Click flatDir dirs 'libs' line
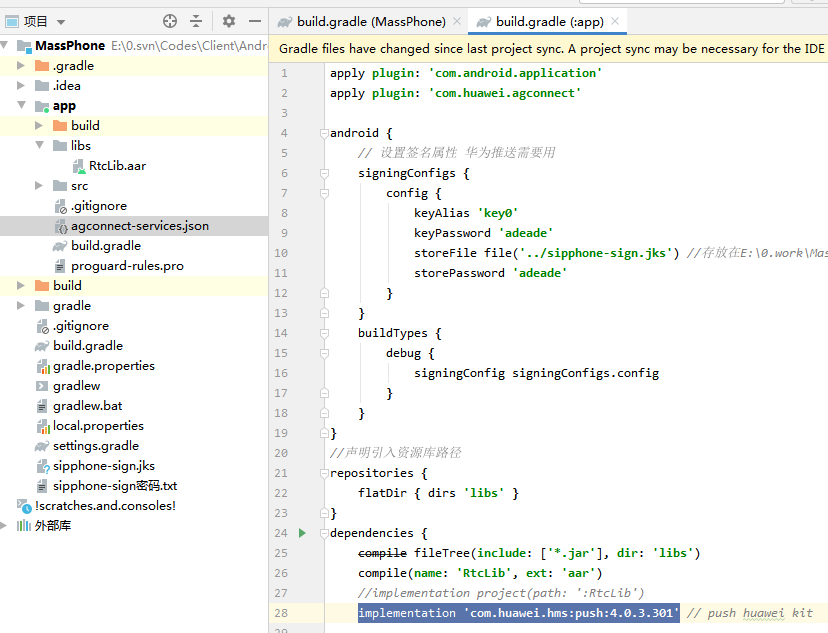The image size is (828, 633). pyautogui.click(x=438, y=493)
